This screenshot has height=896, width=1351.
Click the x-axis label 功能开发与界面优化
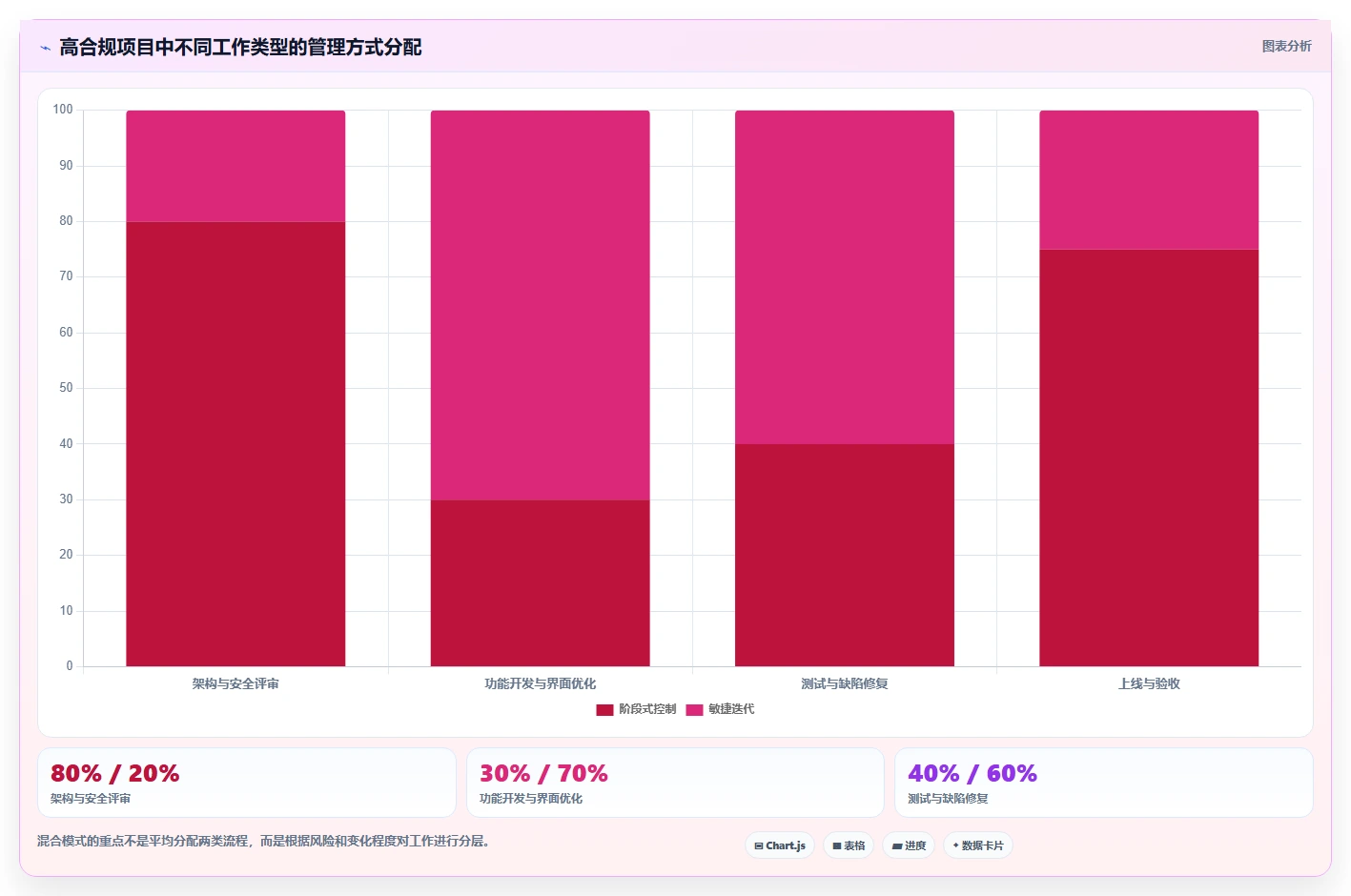coord(540,683)
